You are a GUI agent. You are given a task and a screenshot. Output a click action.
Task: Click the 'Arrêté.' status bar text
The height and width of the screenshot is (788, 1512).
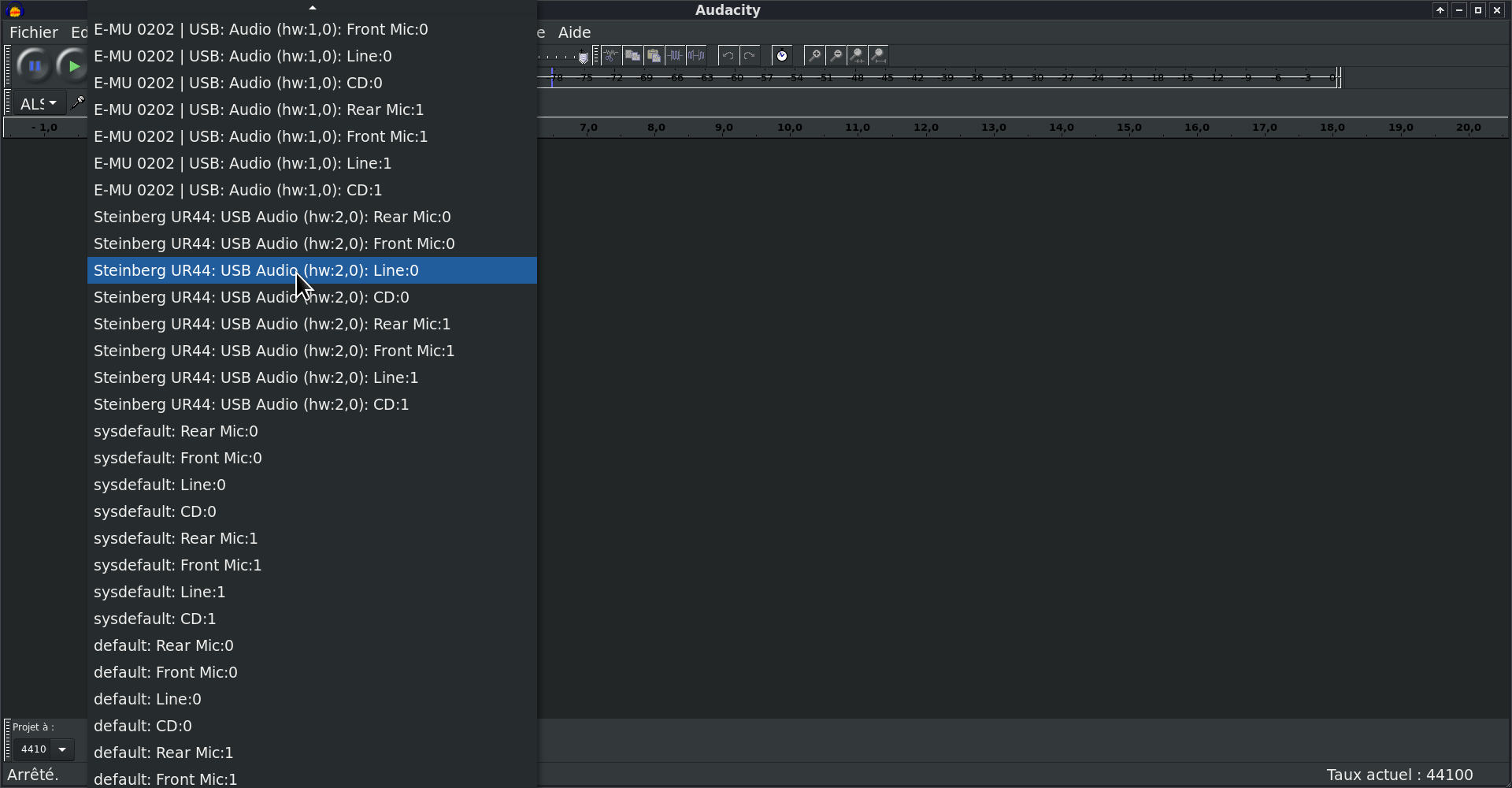point(33,775)
